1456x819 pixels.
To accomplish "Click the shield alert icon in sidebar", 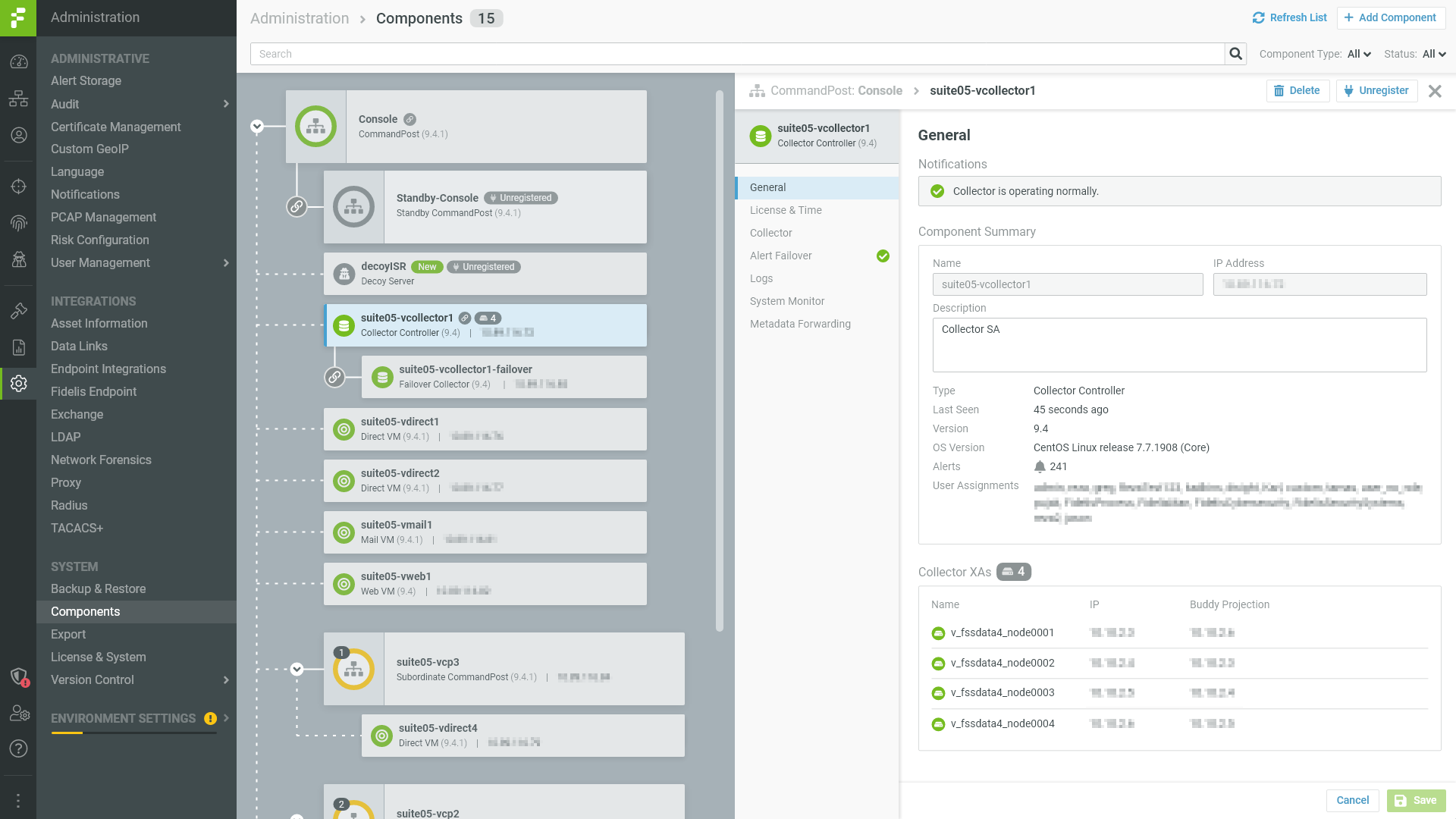I will point(19,676).
